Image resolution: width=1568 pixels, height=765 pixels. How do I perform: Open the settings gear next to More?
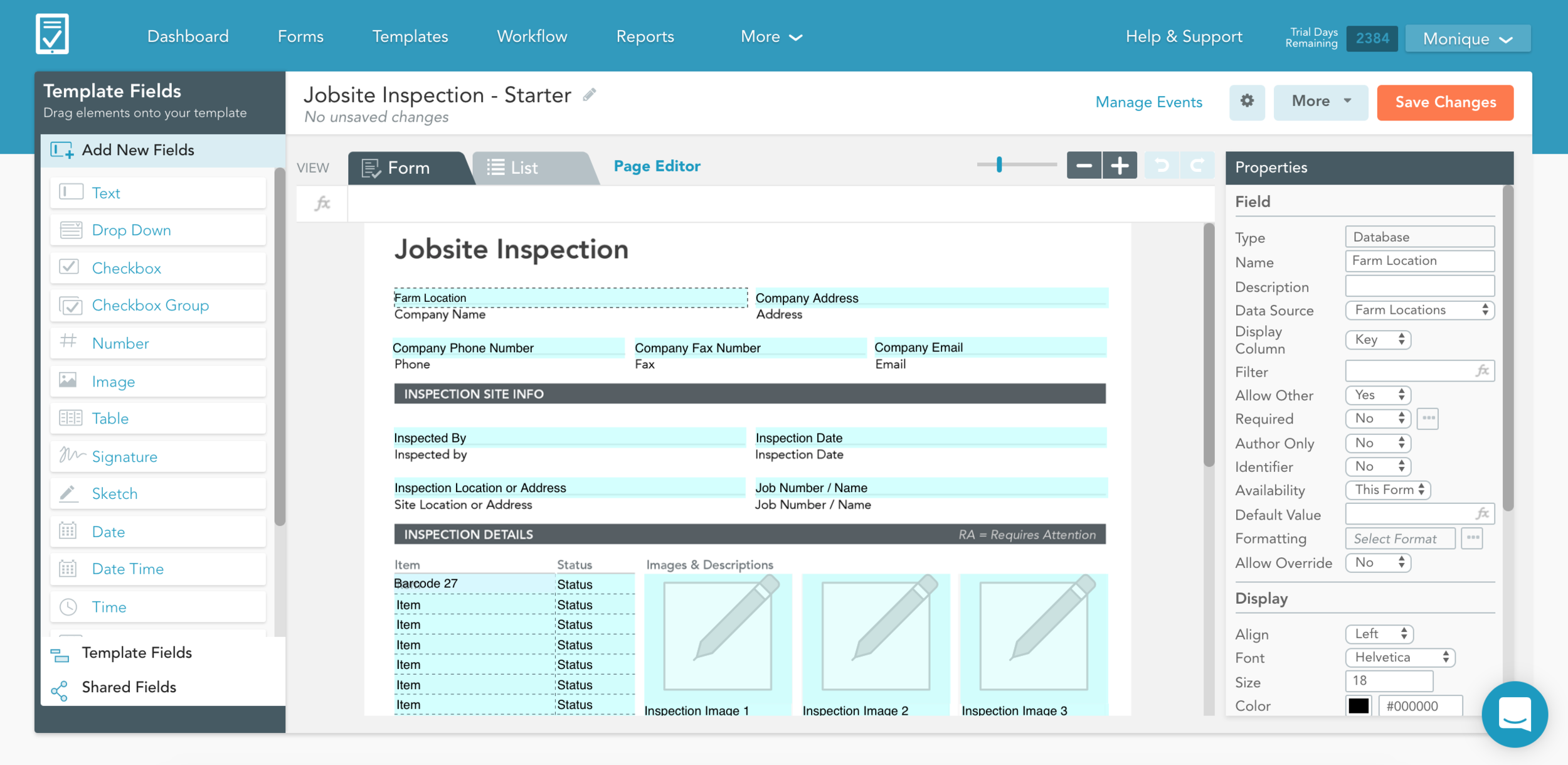click(x=1247, y=102)
